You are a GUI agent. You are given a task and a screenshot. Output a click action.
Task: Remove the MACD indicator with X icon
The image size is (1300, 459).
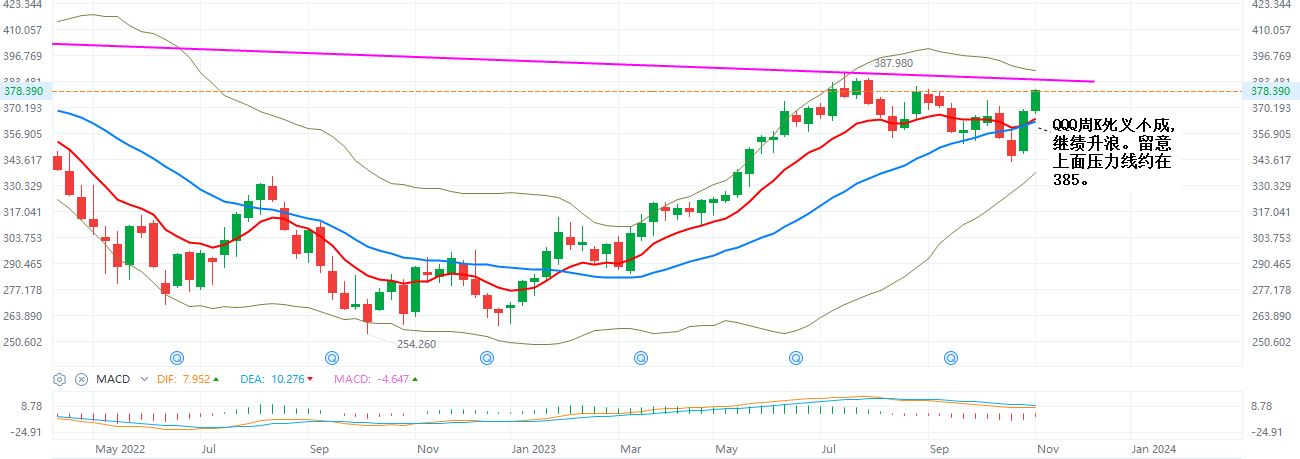[80, 379]
